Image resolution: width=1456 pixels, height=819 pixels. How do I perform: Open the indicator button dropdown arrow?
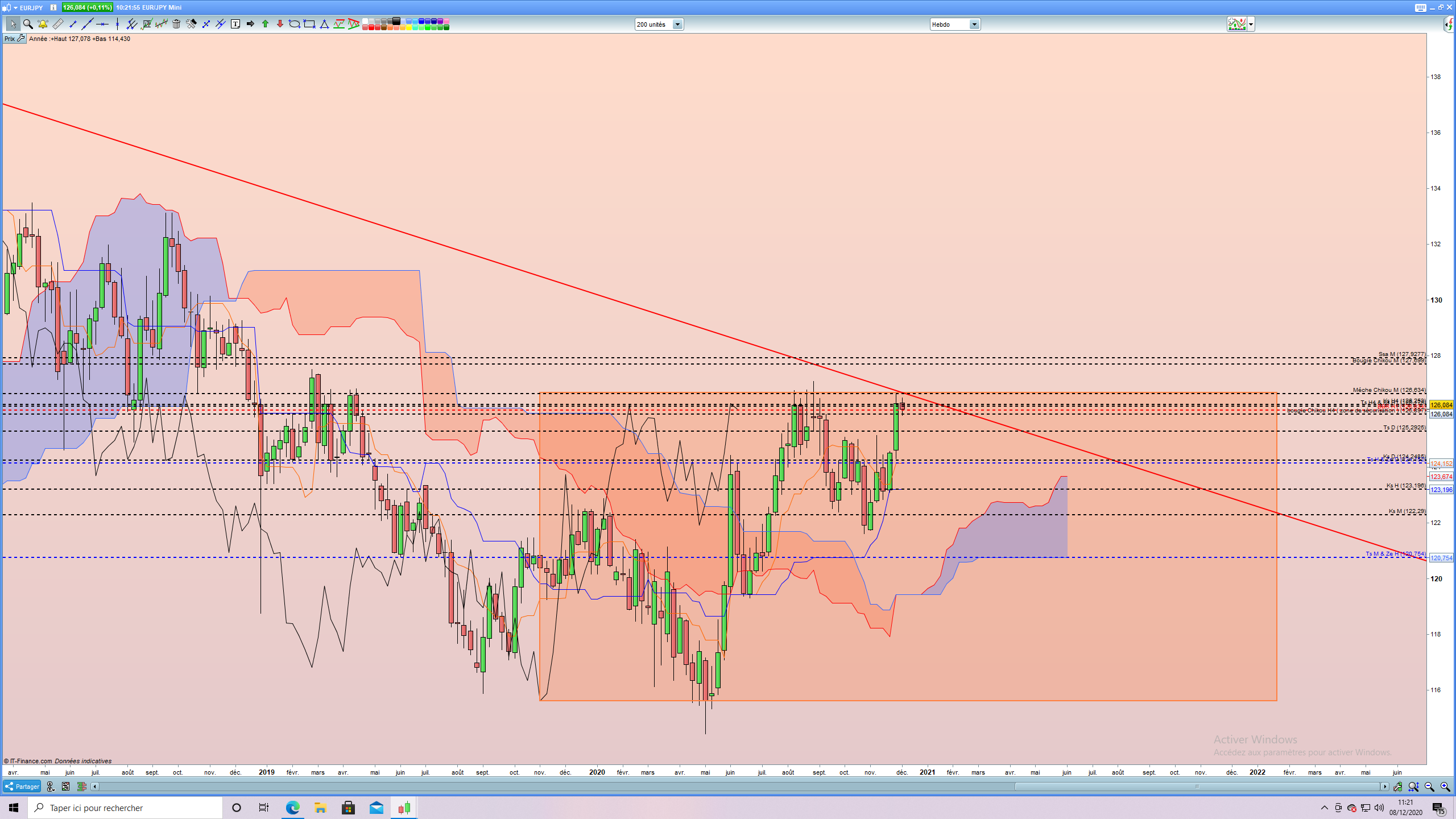[1251, 24]
